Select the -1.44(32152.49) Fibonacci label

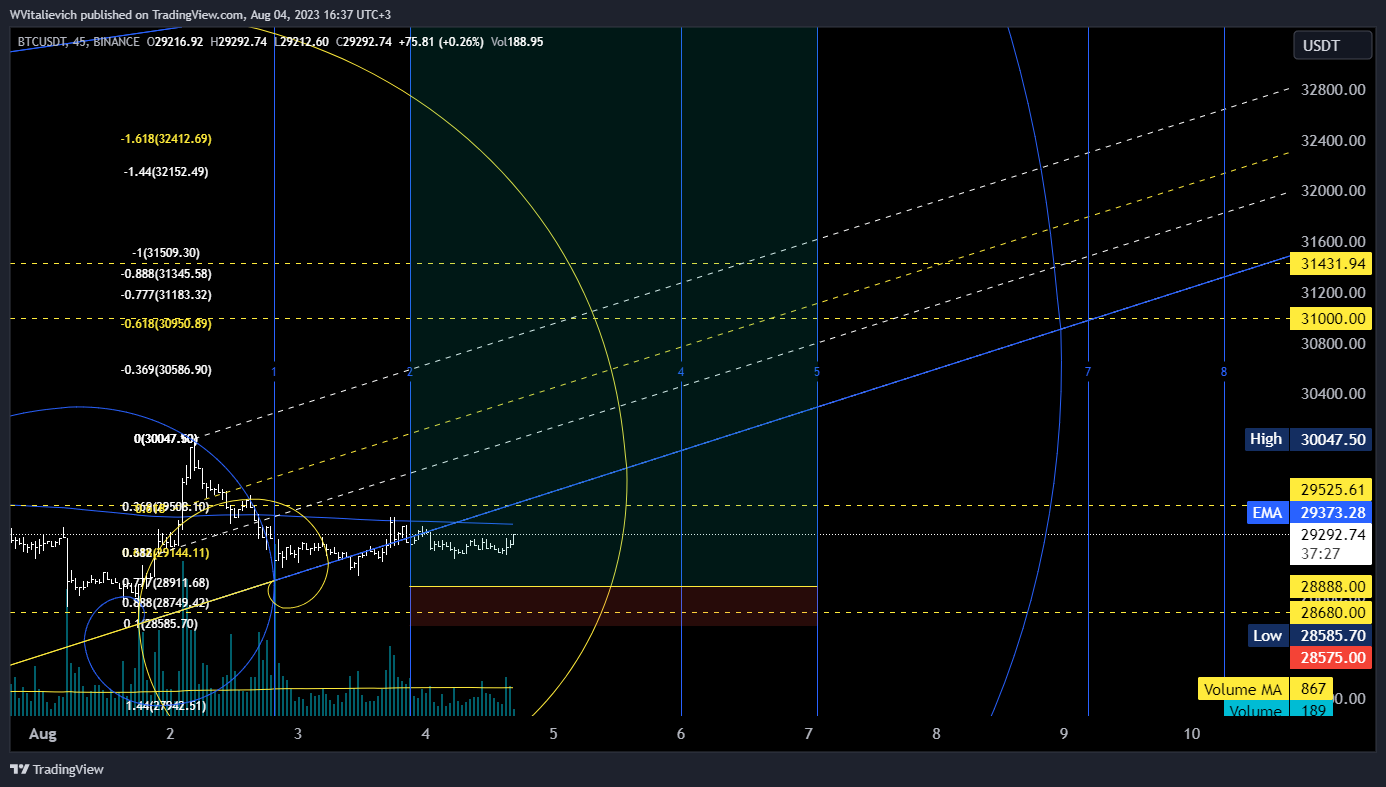click(x=166, y=172)
